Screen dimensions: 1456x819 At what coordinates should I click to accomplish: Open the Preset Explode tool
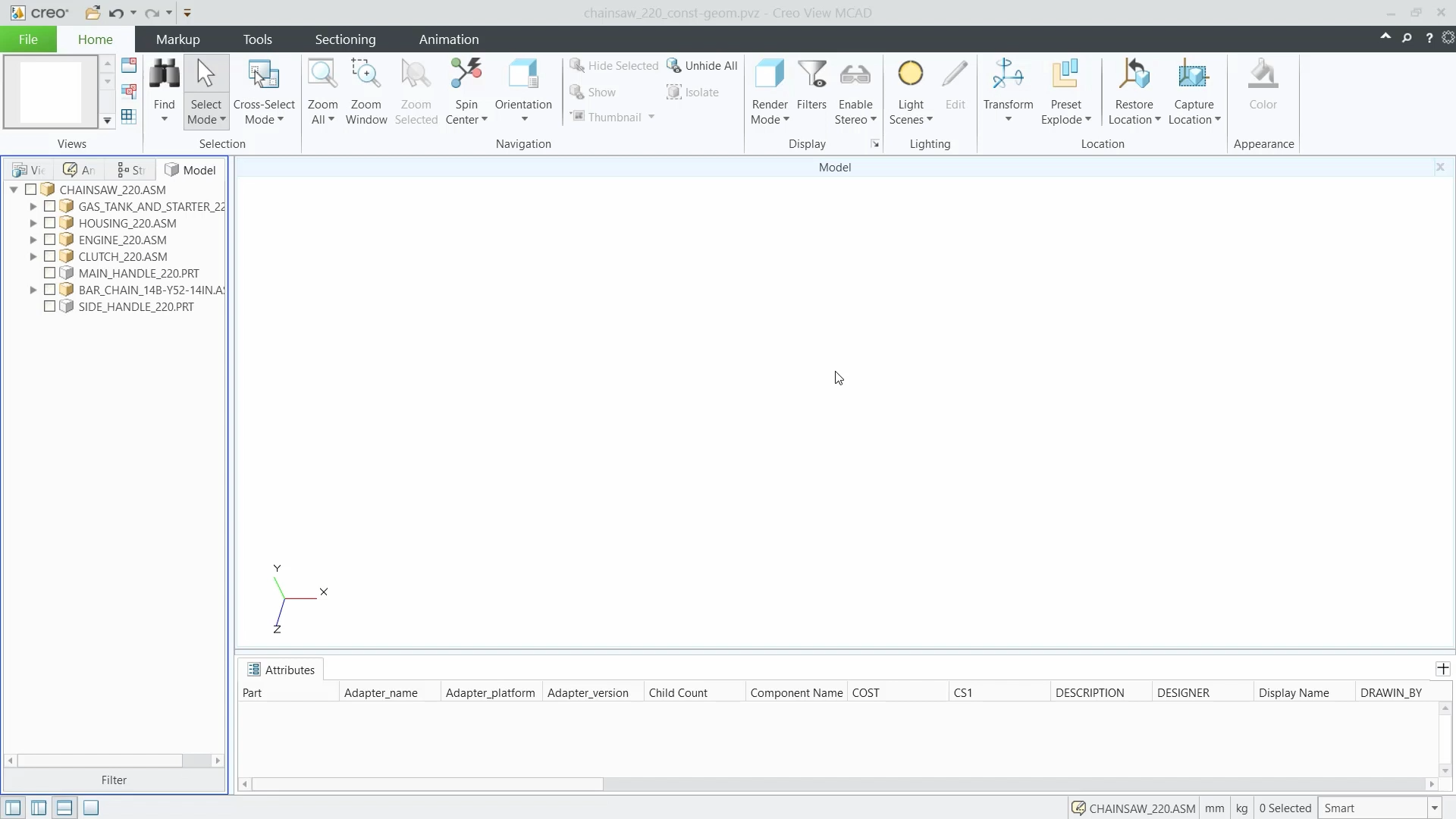pyautogui.click(x=1065, y=74)
